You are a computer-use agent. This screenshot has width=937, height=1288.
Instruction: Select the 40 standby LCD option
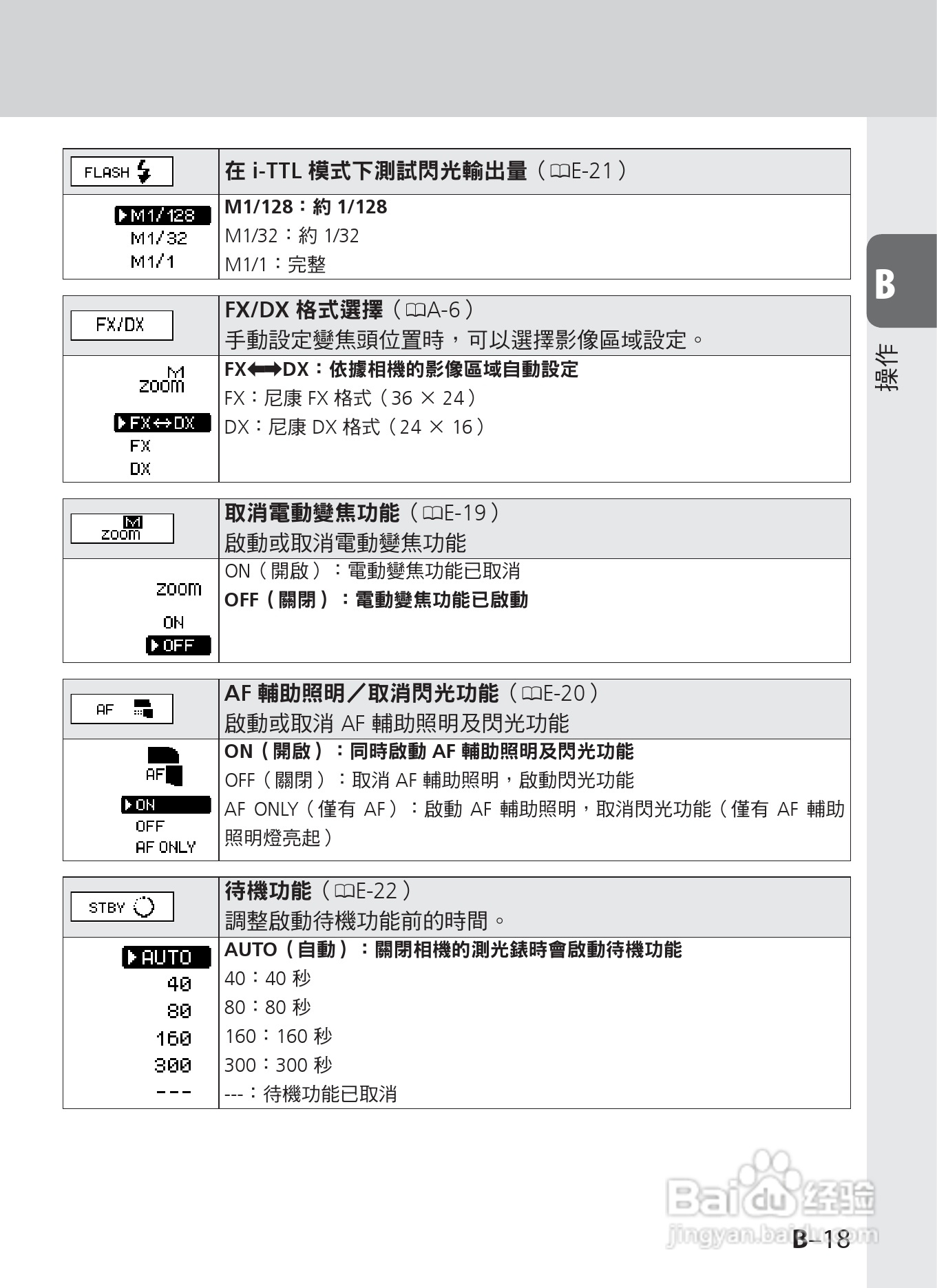179,984
